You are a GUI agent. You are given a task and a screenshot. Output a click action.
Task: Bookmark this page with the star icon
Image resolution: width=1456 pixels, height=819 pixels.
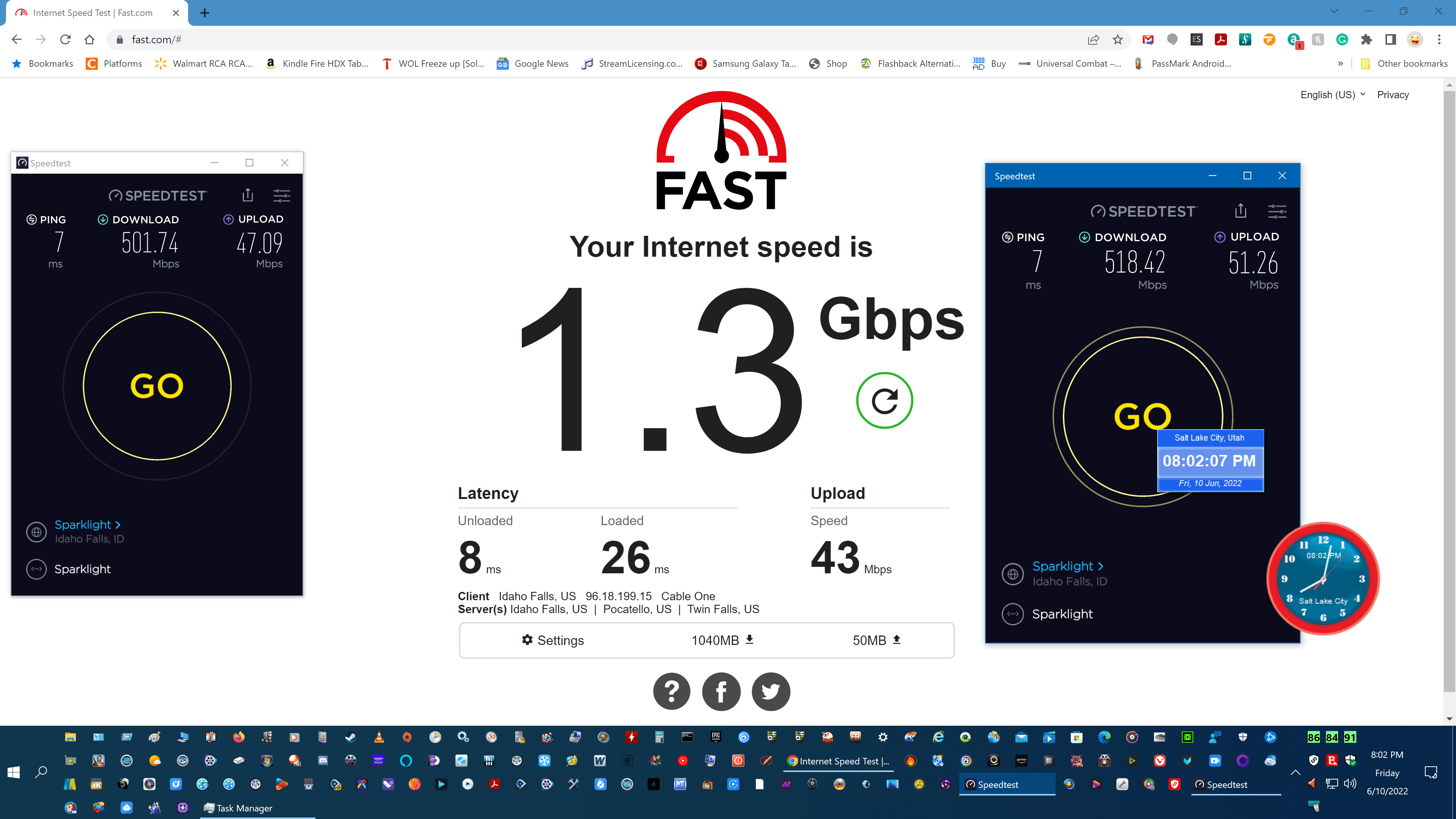point(1117,39)
